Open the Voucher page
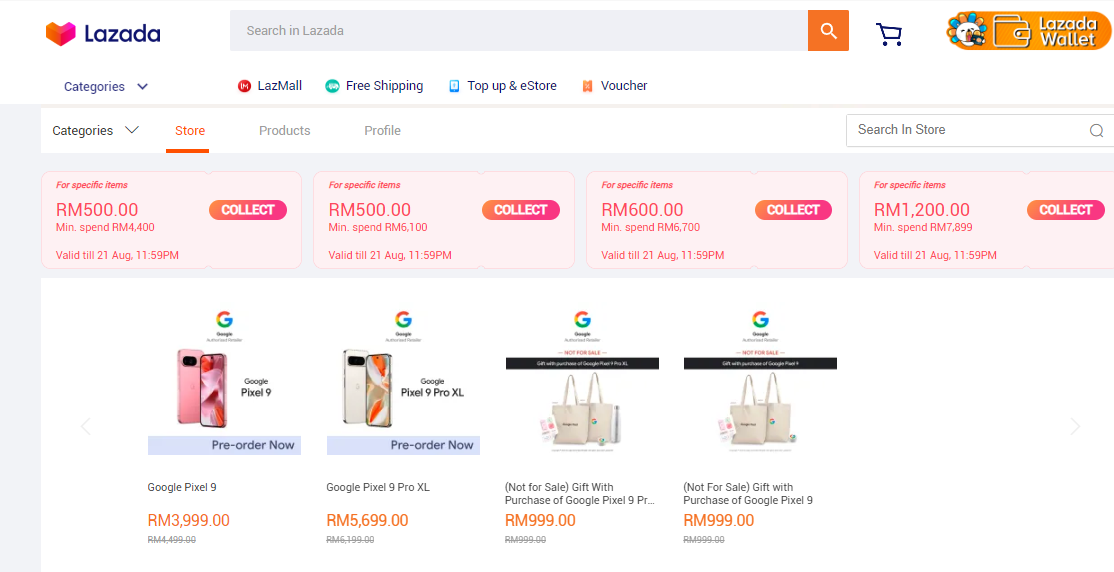The width and height of the screenshot is (1114, 572). click(x=614, y=86)
